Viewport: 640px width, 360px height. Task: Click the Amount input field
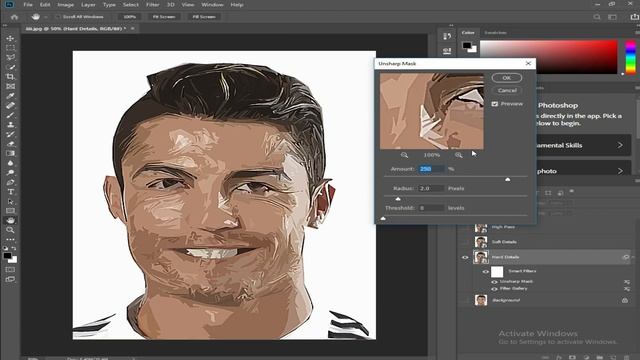coord(431,169)
